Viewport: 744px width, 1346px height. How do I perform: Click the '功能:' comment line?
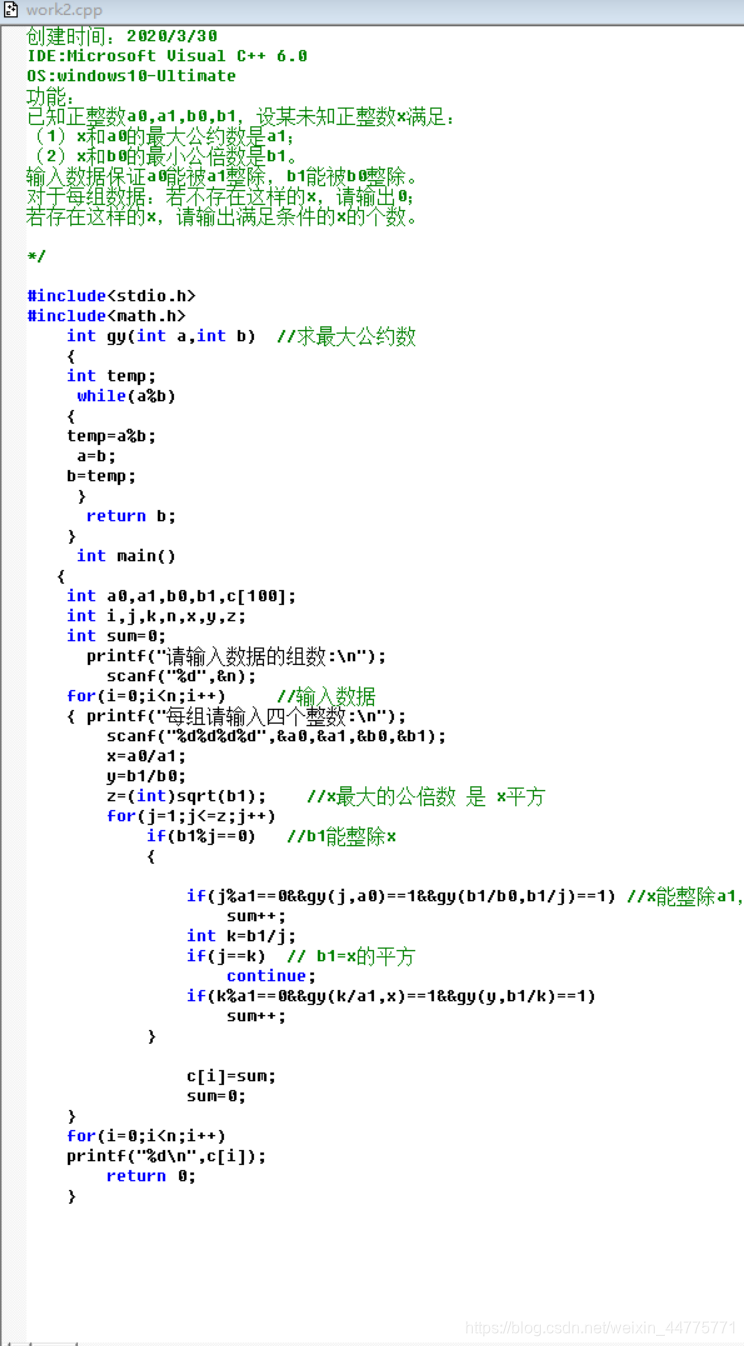click(x=50, y=97)
